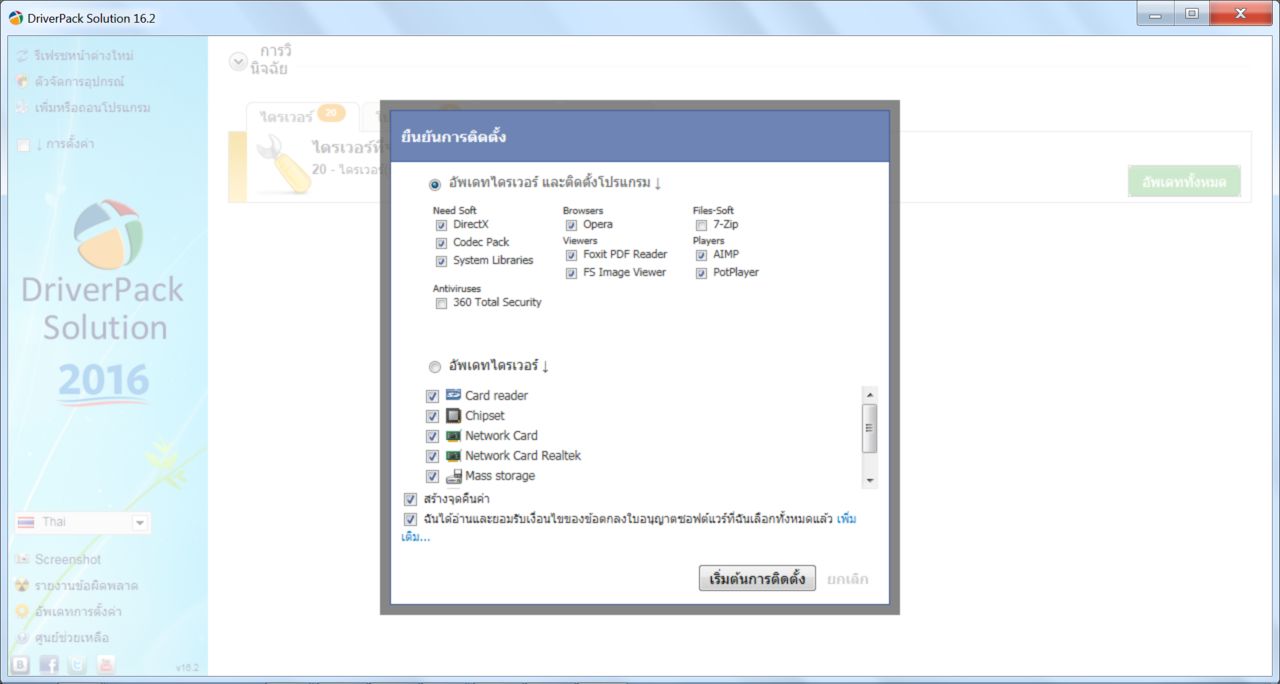
Task: Click the 'Antiviruses' heading text
Action: [457, 288]
